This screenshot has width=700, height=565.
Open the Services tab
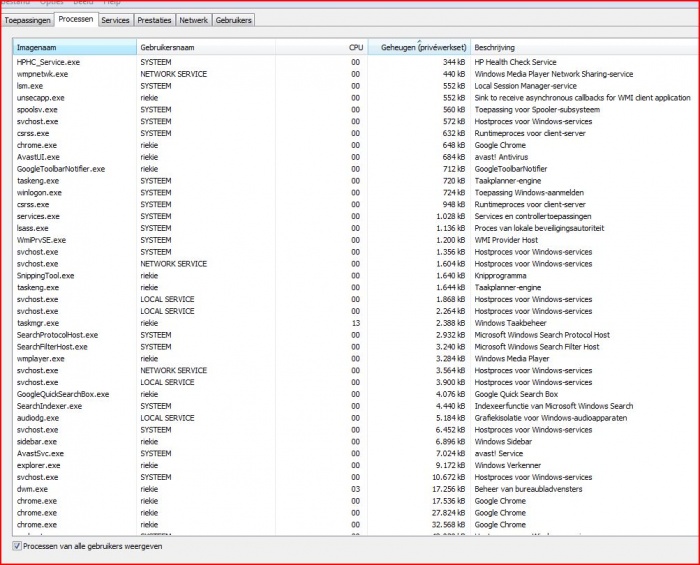point(115,21)
